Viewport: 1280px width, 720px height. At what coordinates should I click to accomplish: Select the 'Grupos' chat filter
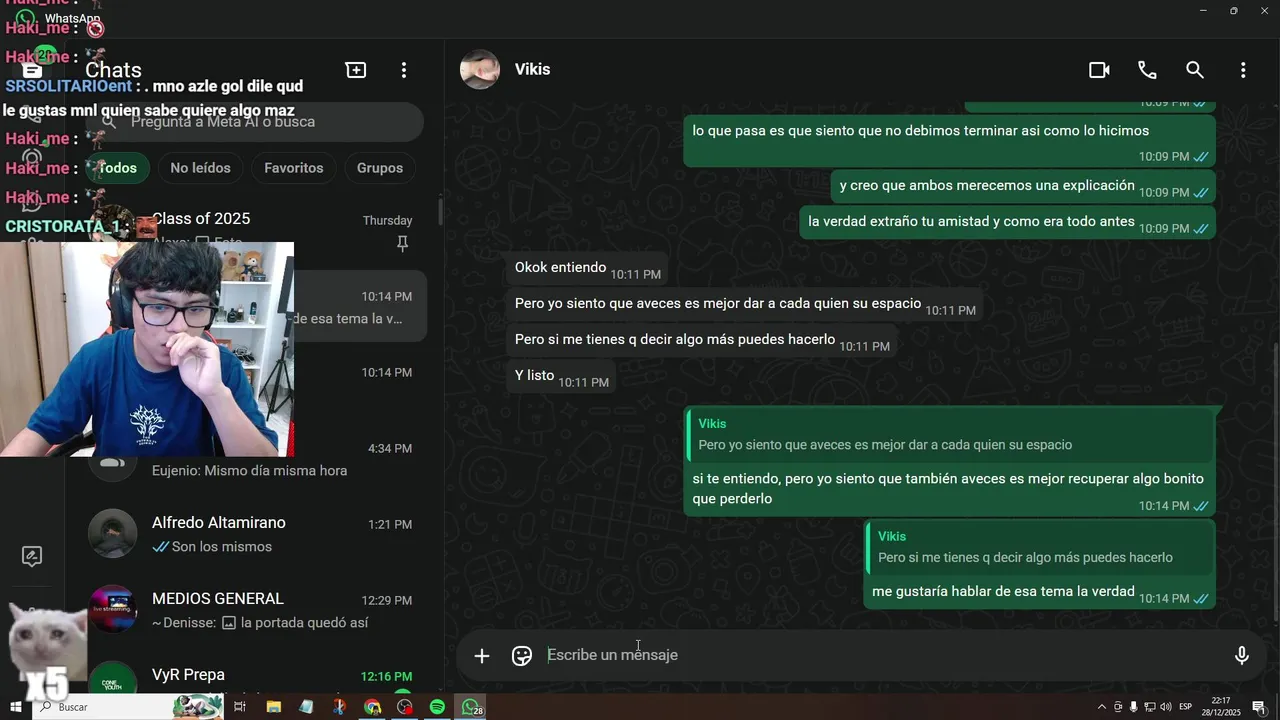click(x=380, y=168)
